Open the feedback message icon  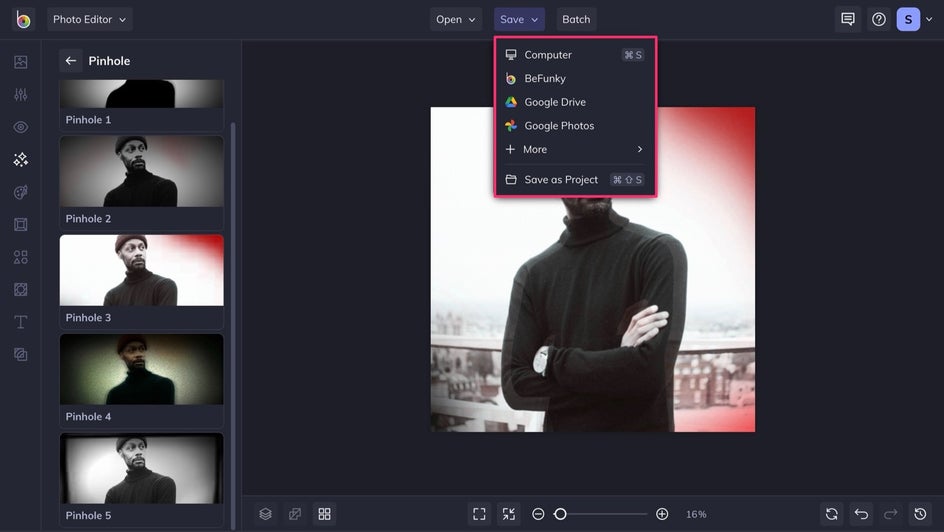point(848,19)
